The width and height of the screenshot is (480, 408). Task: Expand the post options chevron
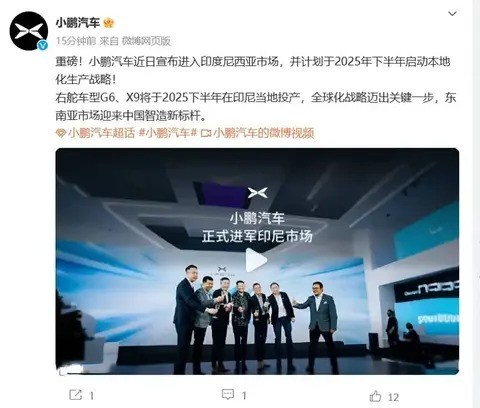(x=452, y=14)
